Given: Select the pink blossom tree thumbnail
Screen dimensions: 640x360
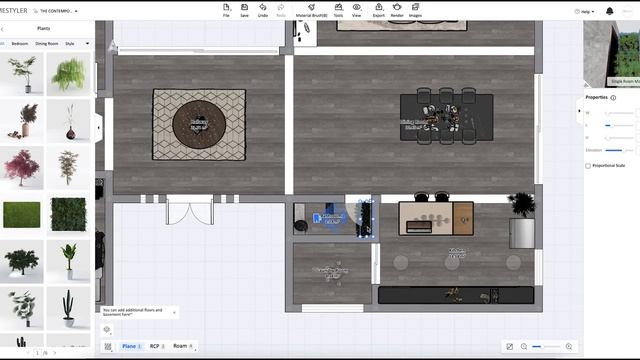Looking at the screenshot, I should [x=22, y=168].
